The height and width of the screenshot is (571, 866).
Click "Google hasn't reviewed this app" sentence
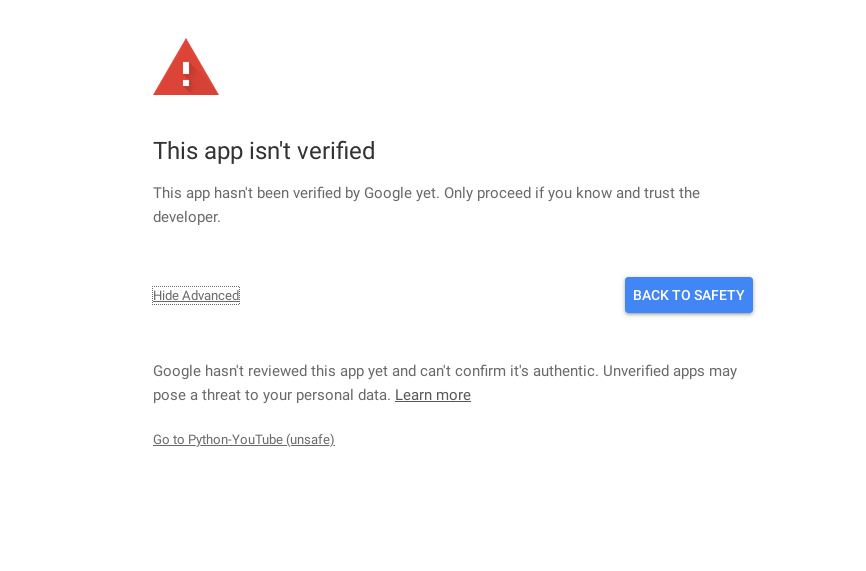coord(375,371)
